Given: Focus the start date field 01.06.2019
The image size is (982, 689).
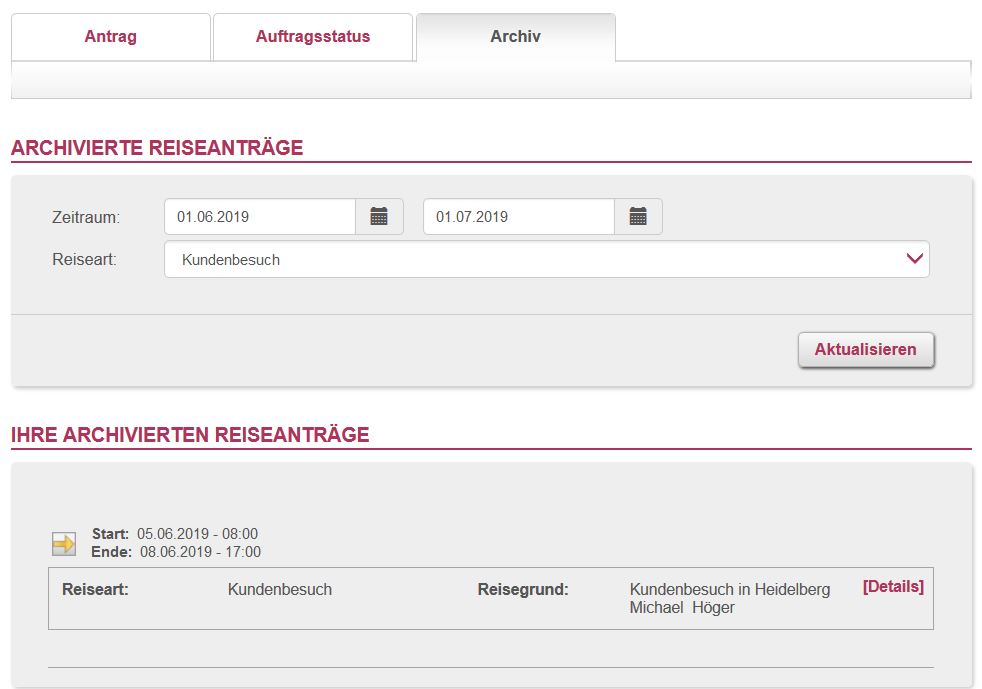Looking at the screenshot, I should pos(260,217).
